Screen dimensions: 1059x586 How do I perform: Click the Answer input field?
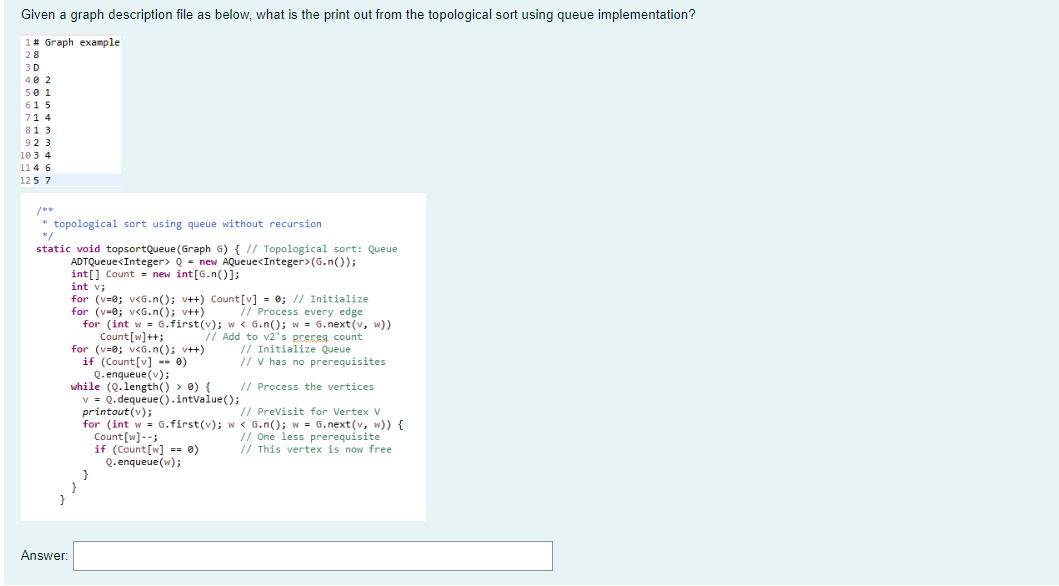tap(312, 556)
